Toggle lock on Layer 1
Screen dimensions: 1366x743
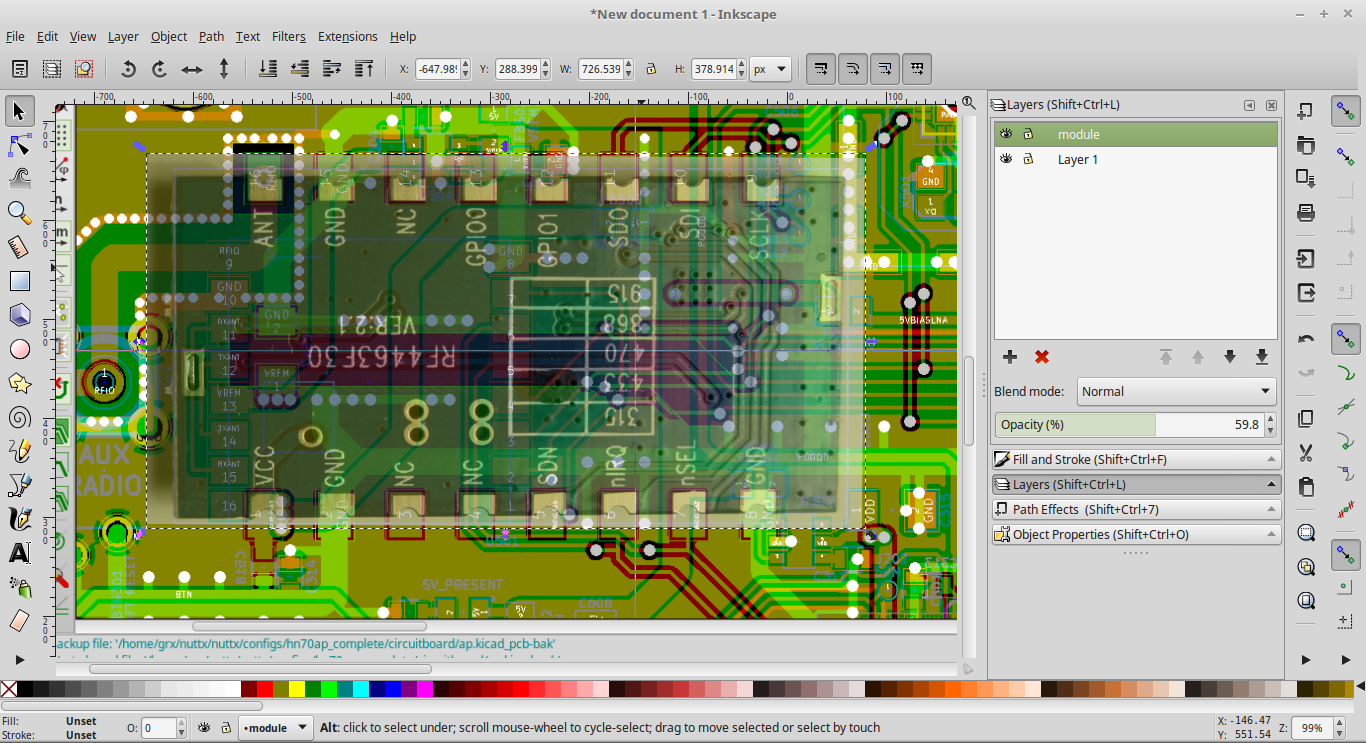click(1027, 159)
